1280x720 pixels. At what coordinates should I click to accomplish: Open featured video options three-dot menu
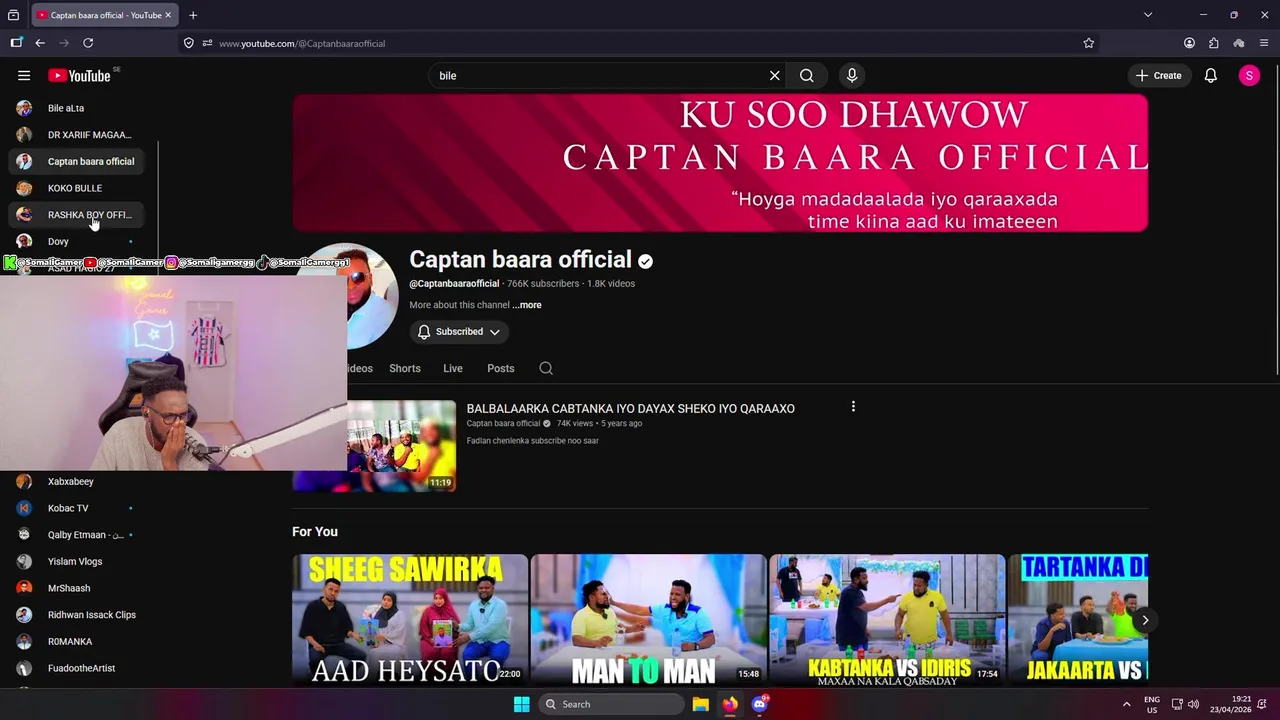[x=853, y=407]
